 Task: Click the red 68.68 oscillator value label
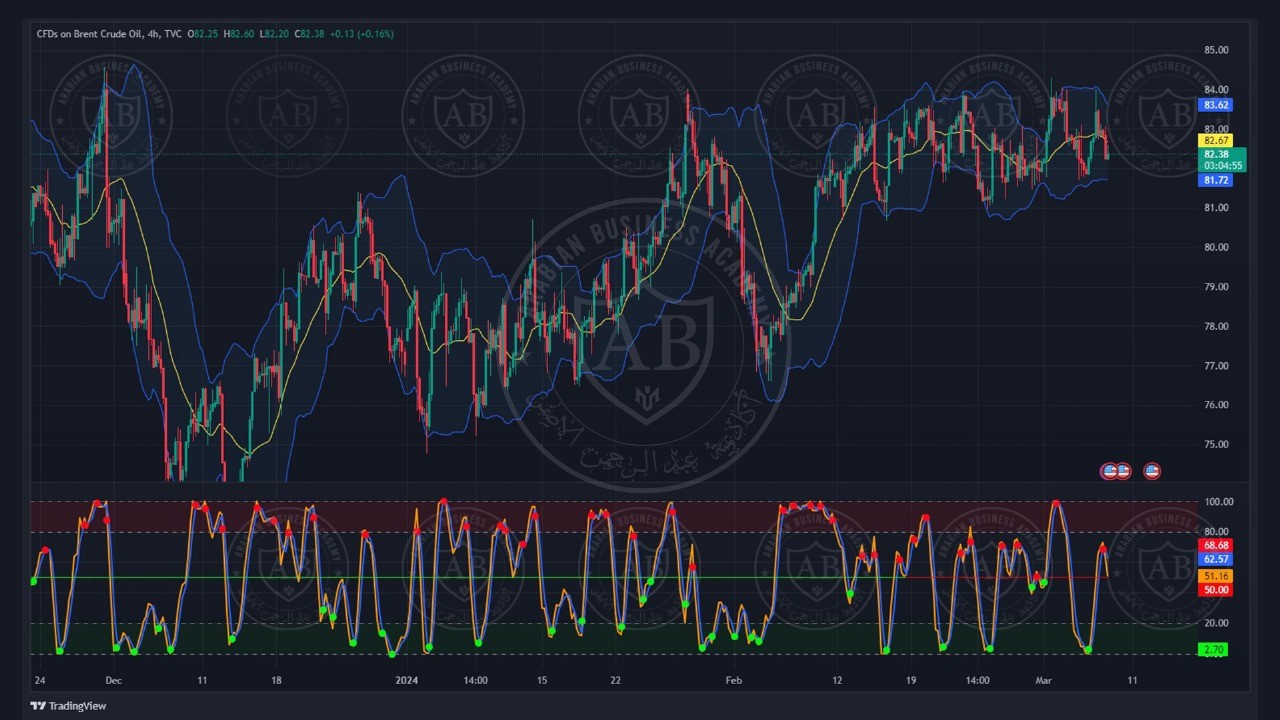tap(1216, 546)
